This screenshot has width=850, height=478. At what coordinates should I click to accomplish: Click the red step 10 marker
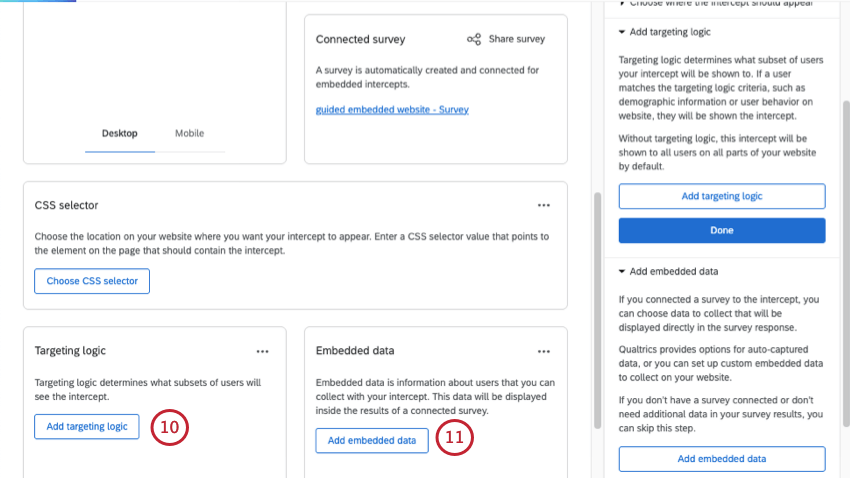click(169, 427)
